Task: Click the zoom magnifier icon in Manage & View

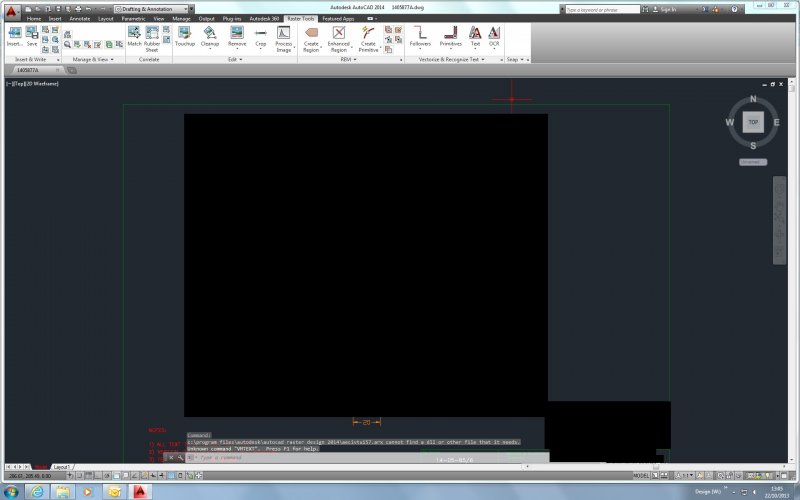Action: pos(67,45)
